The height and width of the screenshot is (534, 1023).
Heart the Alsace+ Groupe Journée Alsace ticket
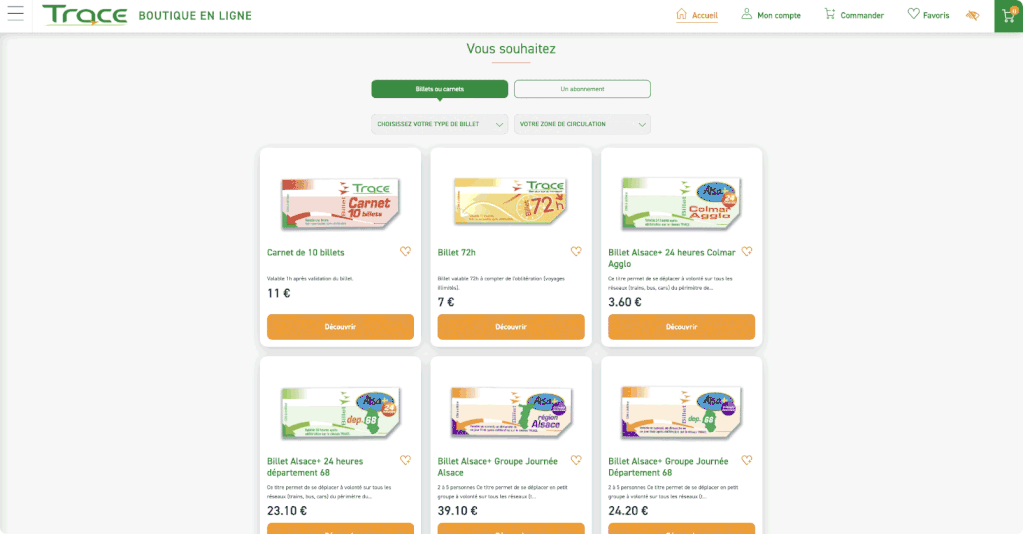pyautogui.click(x=576, y=460)
